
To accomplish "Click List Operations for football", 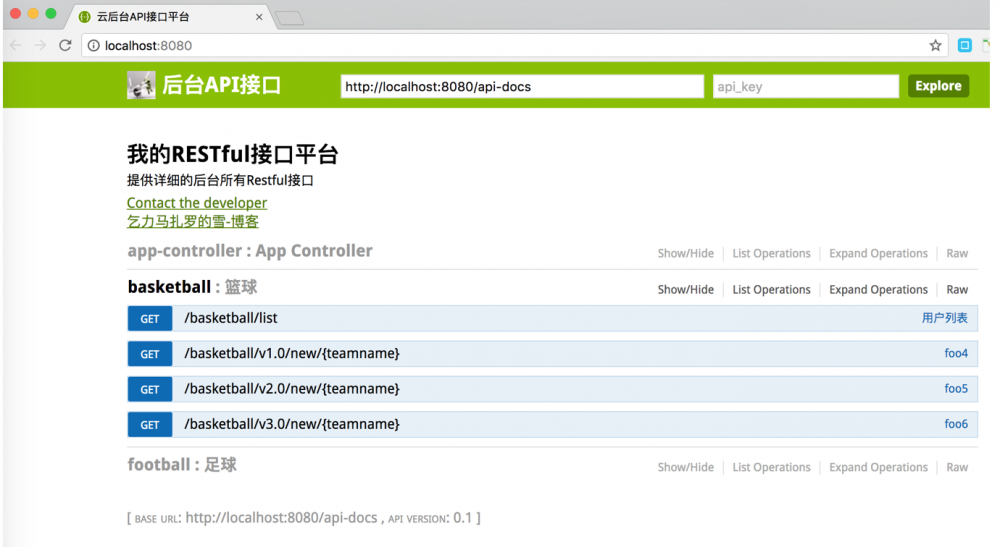I will point(771,467).
